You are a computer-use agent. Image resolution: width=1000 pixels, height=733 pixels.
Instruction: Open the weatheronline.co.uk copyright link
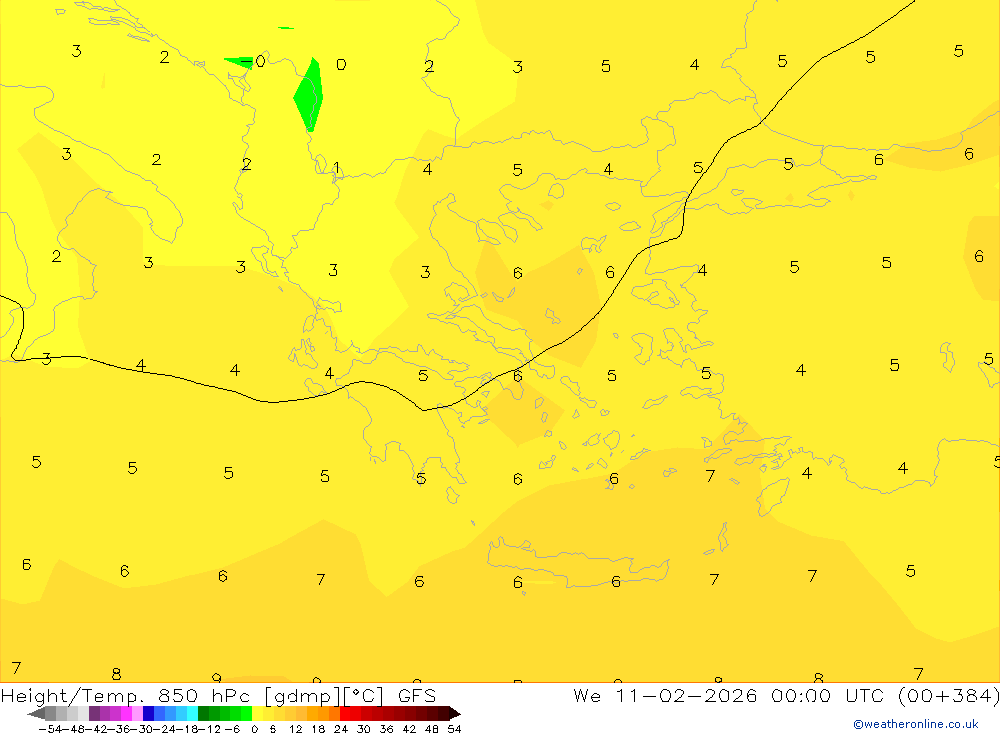click(916, 724)
